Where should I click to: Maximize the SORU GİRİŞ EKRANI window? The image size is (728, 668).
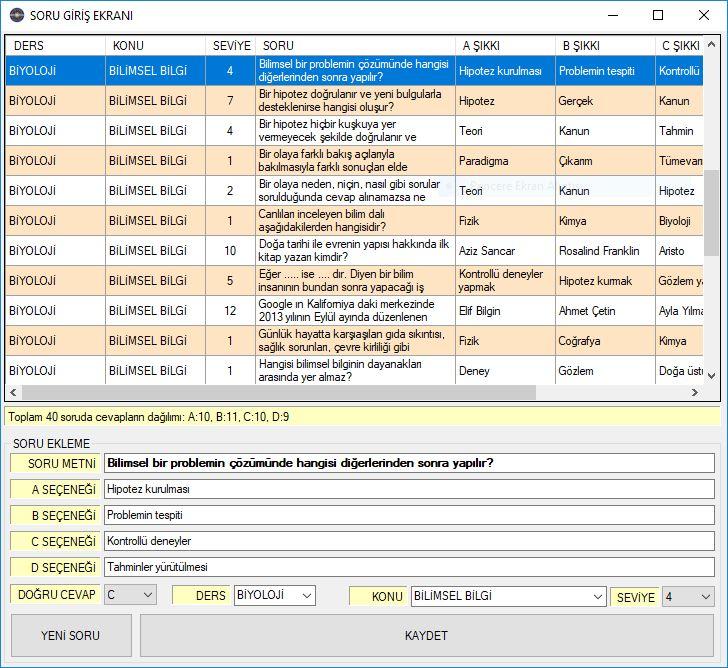click(657, 15)
